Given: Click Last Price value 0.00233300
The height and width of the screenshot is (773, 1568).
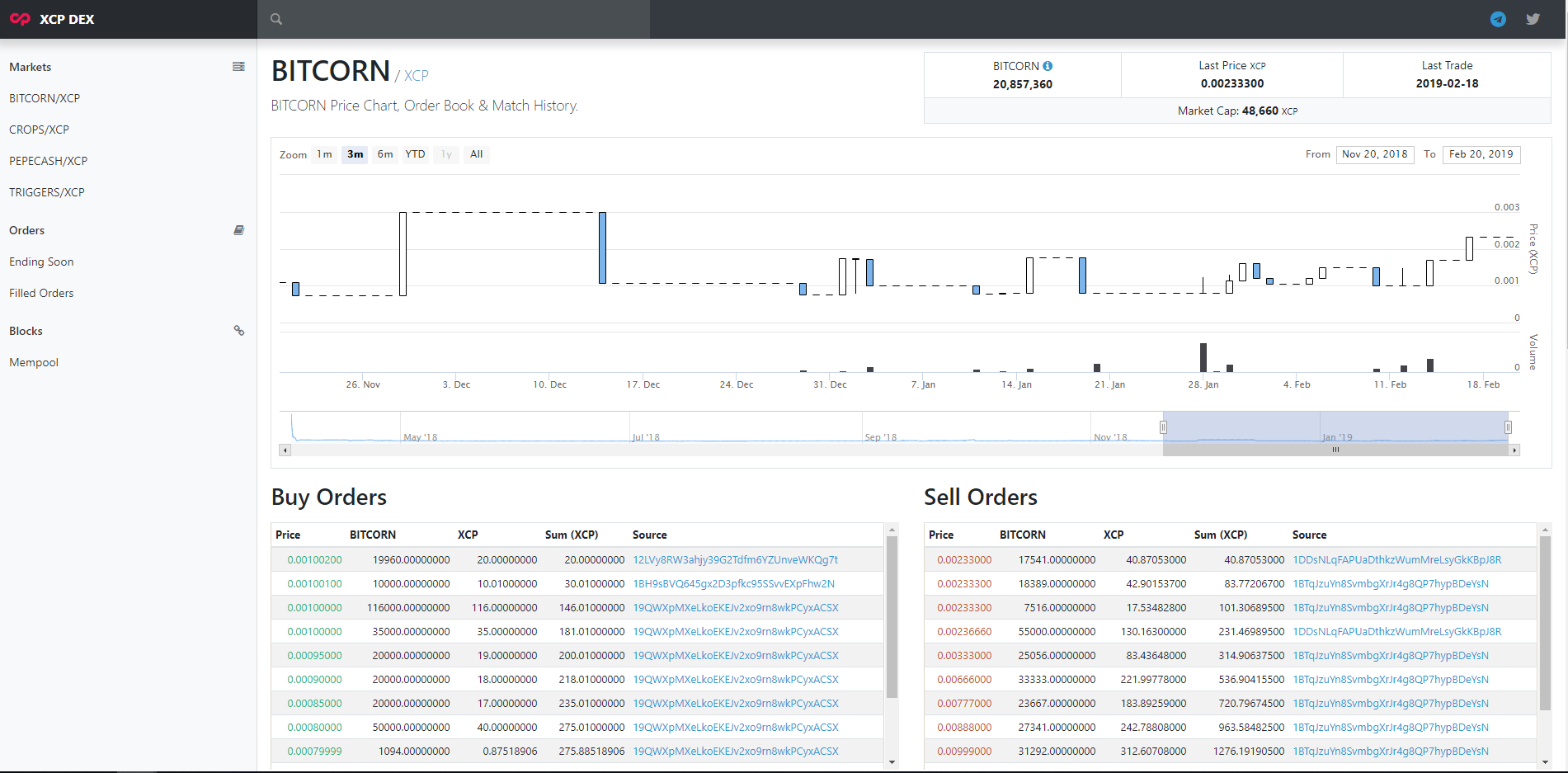Looking at the screenshot, I should click(1232, 83).
